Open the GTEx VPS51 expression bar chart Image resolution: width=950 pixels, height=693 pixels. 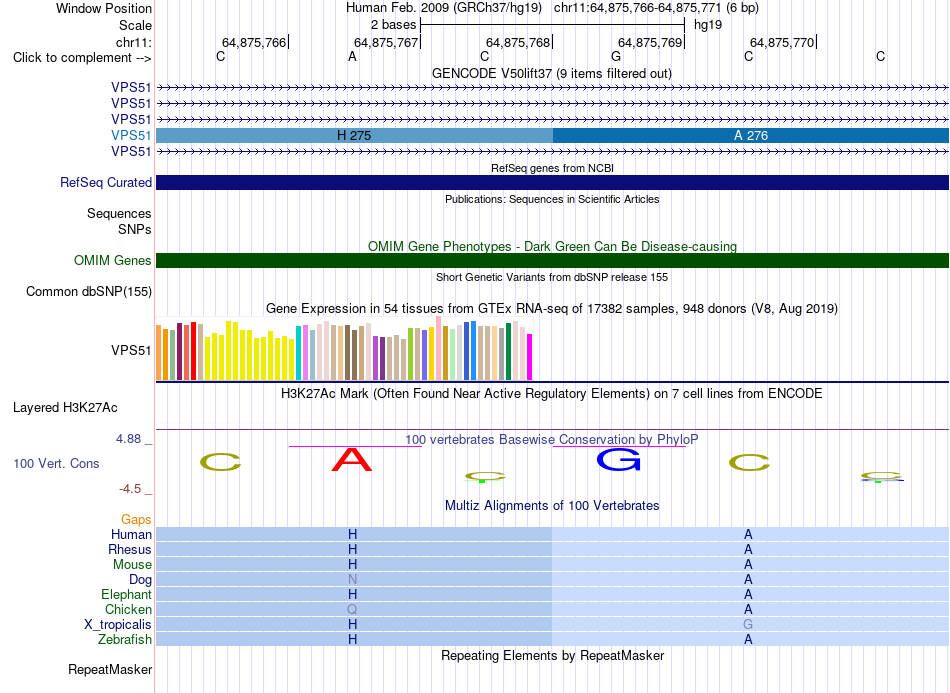click(x=344, y=349)
